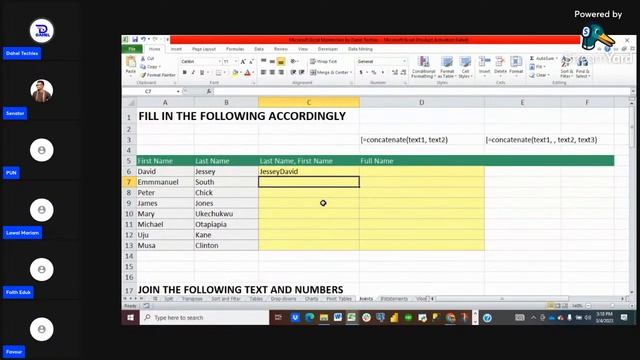Switch to the Insert ribbon tab
Viewport: 640px width, 360px height.
point(176,49)
